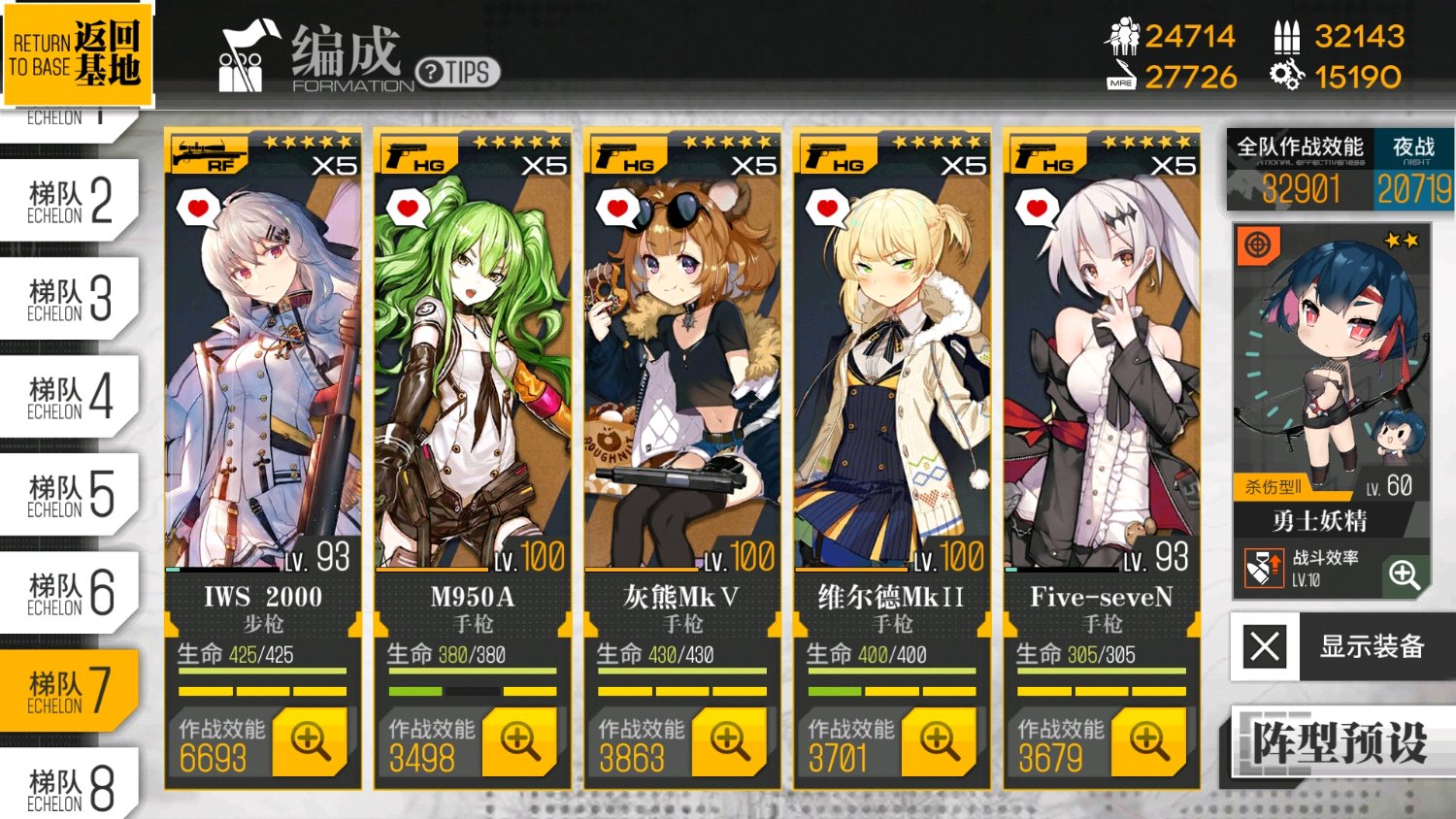Select Echelon 5 tab
The image size is (1456, 819).
pyautogui.click(x=70, y=494)
